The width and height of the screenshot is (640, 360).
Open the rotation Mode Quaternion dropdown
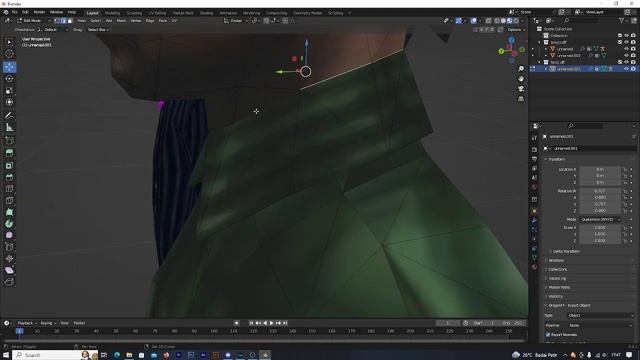pos(600,220)
